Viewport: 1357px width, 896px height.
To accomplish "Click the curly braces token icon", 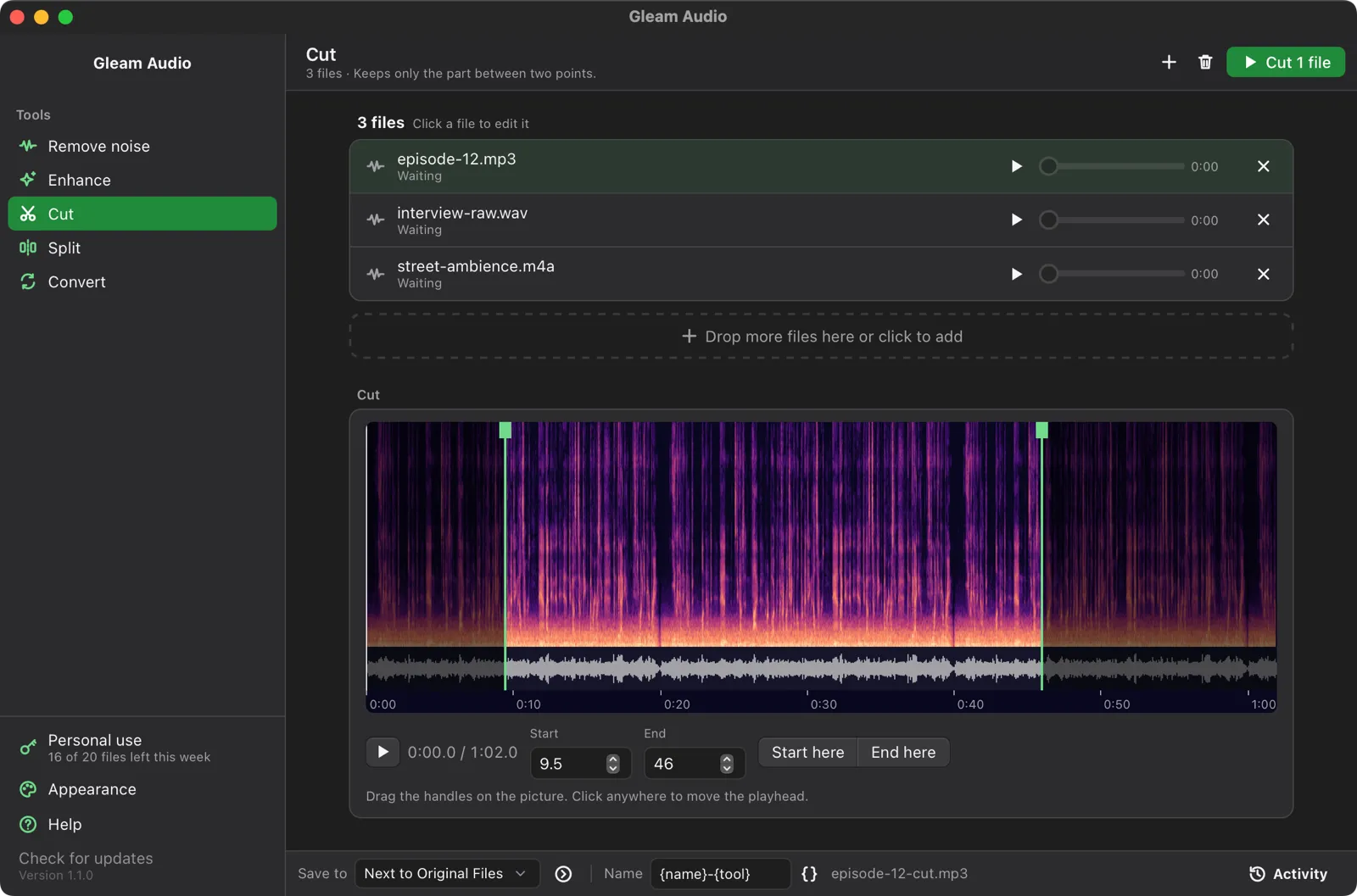I will point(809,874).
